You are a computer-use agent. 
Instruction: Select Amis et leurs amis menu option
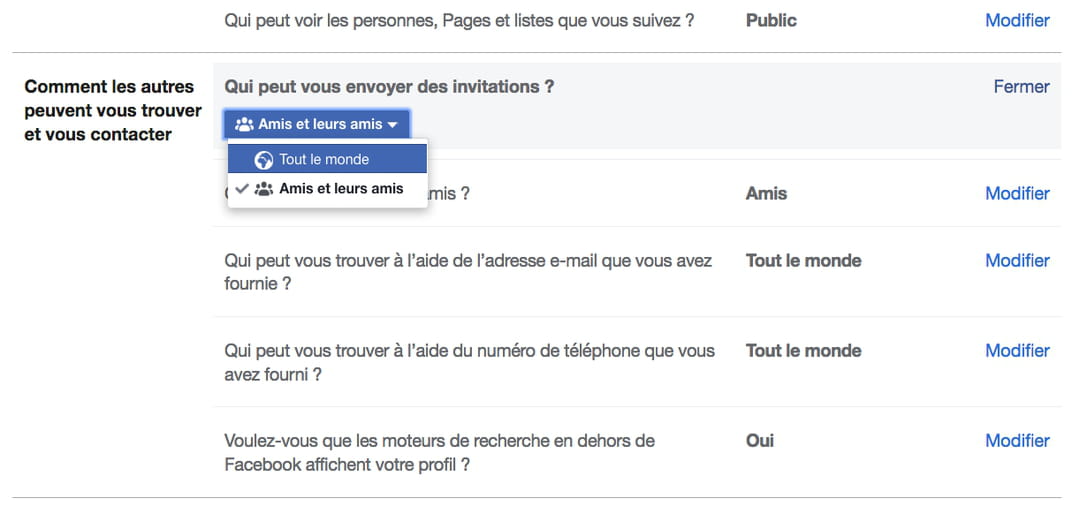point(341,189)
